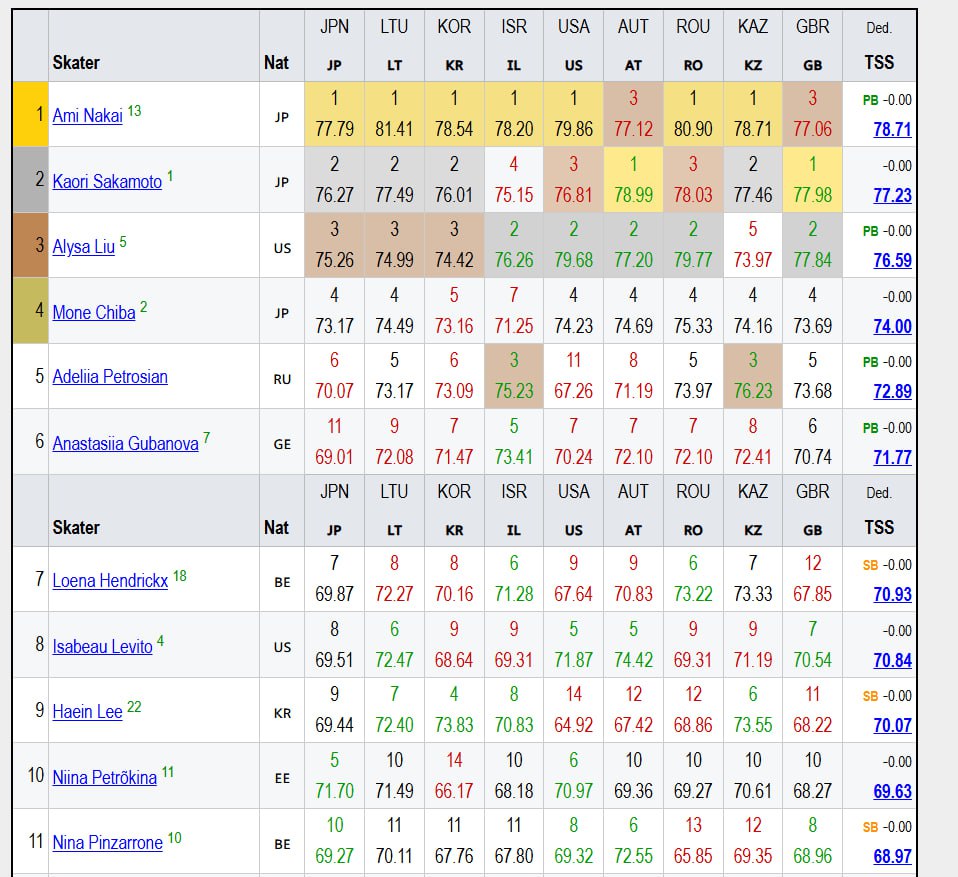
Task: Click the gold rank 1 cell
Action: tap(30, 114)
